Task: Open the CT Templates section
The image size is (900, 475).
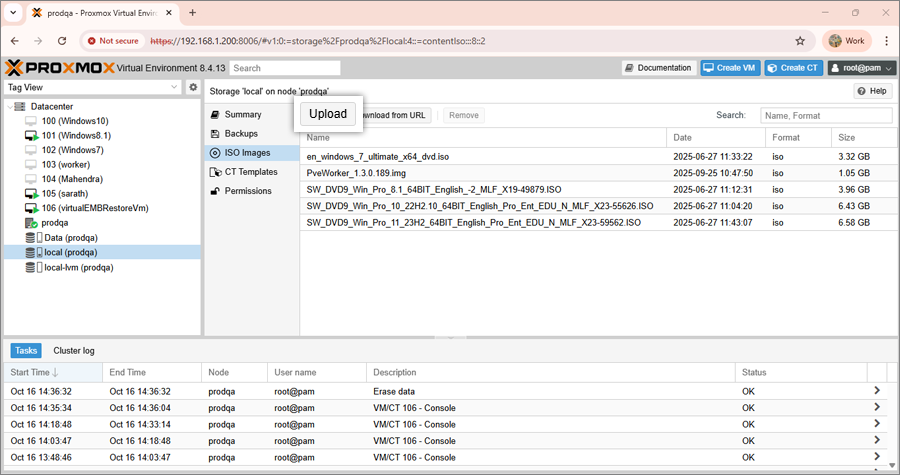Action: tap(250, 172)
